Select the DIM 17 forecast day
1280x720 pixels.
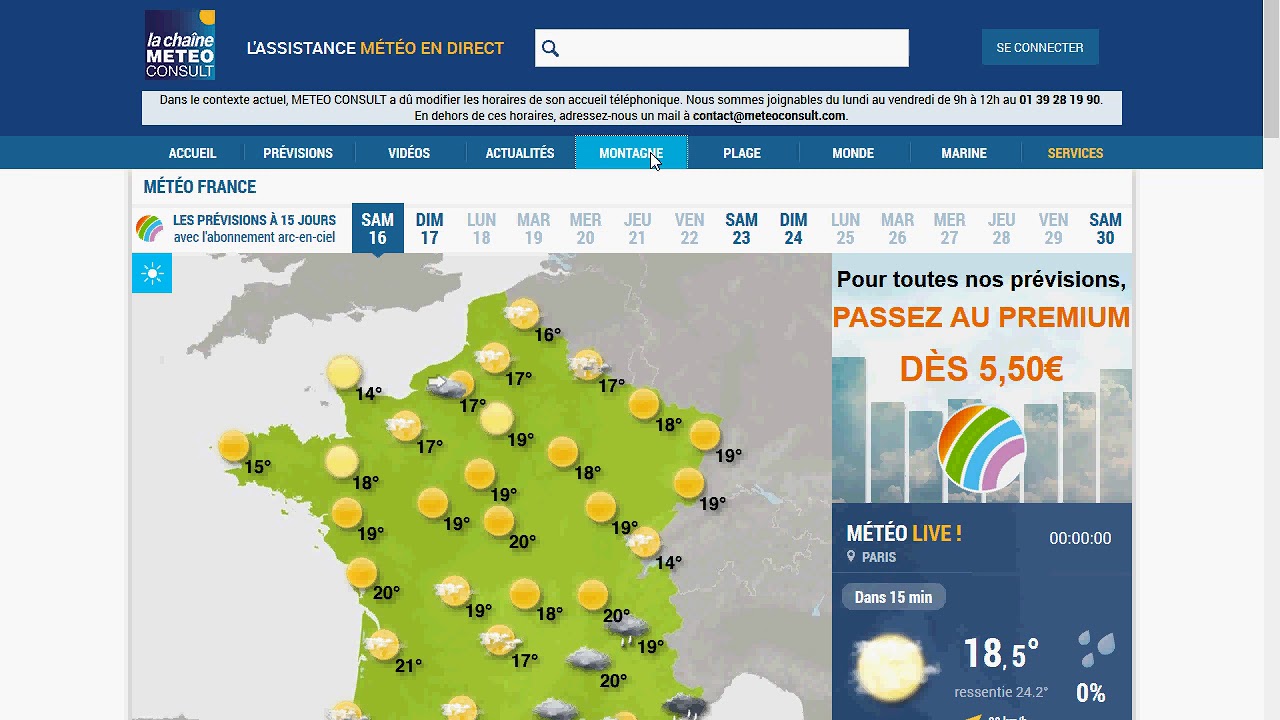click(x=430, y=228)
